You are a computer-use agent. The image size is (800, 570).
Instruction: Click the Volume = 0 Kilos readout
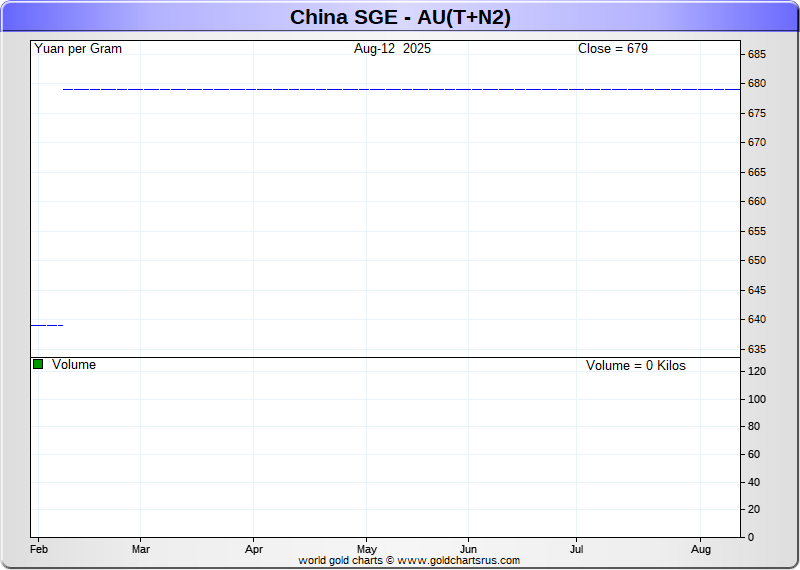[x=635, y=366]
